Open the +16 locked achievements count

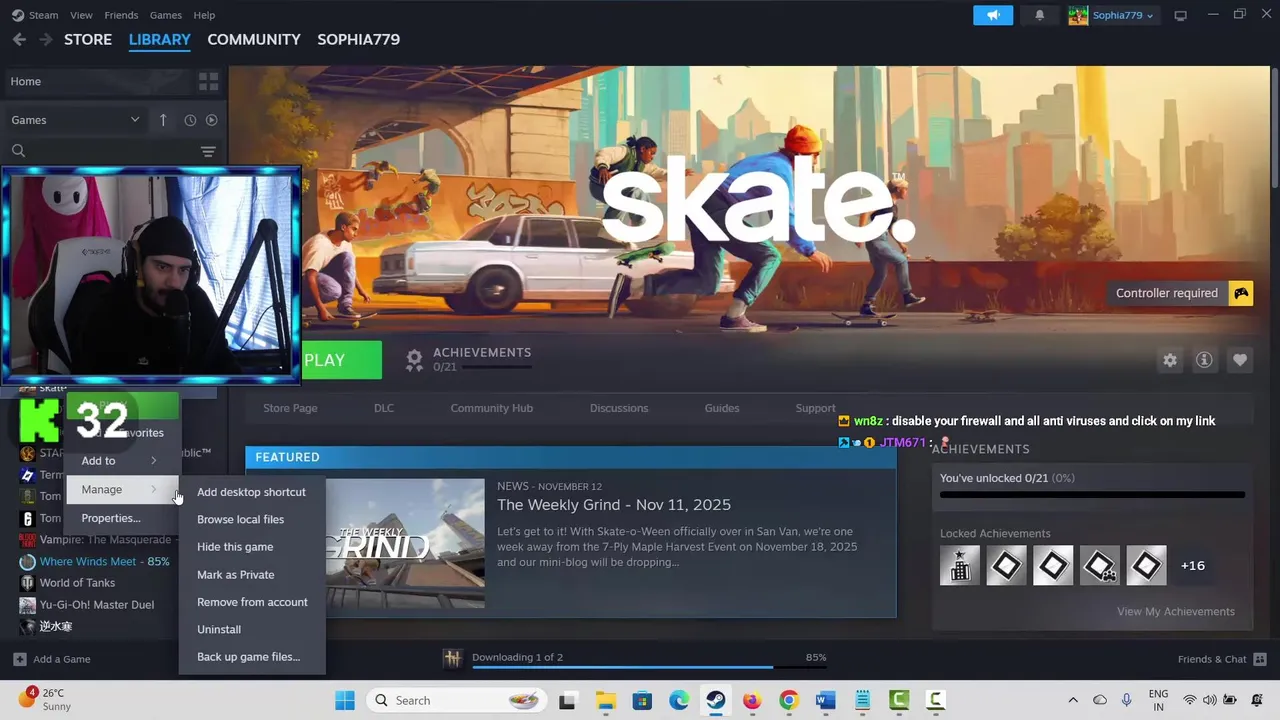[1192, 566]
